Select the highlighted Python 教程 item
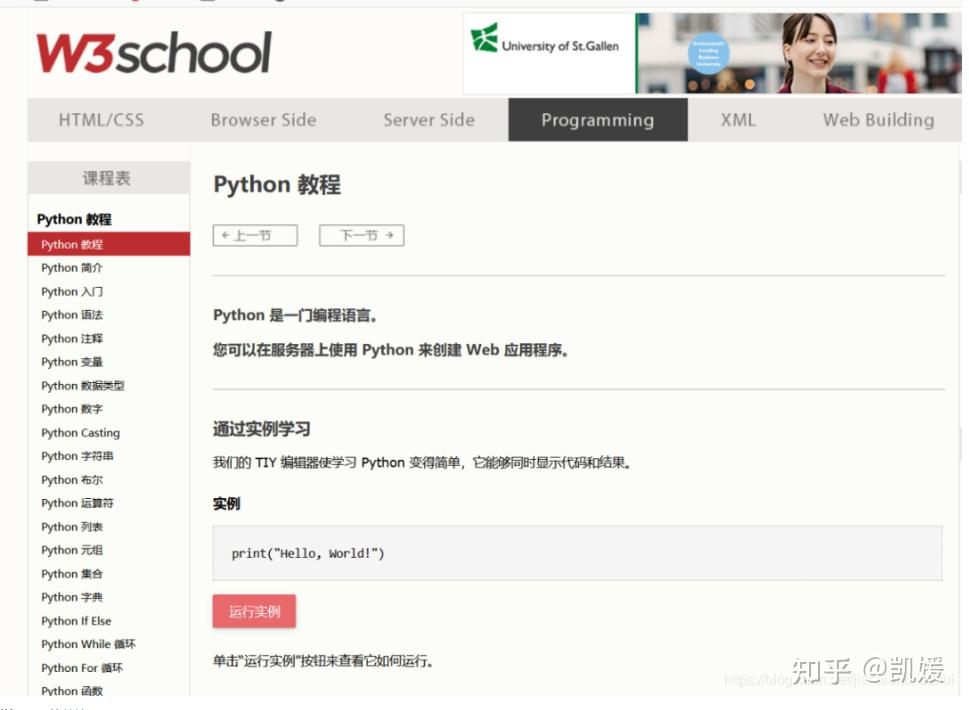969x710 pixels. [70, 243]
